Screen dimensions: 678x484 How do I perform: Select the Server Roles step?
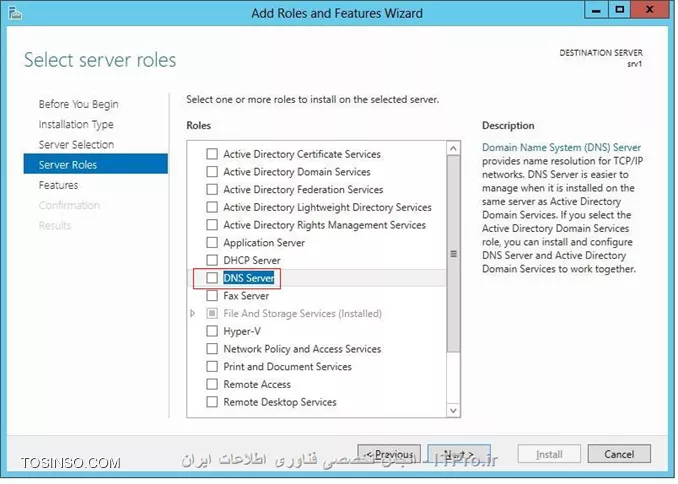[x=96, y=164]
